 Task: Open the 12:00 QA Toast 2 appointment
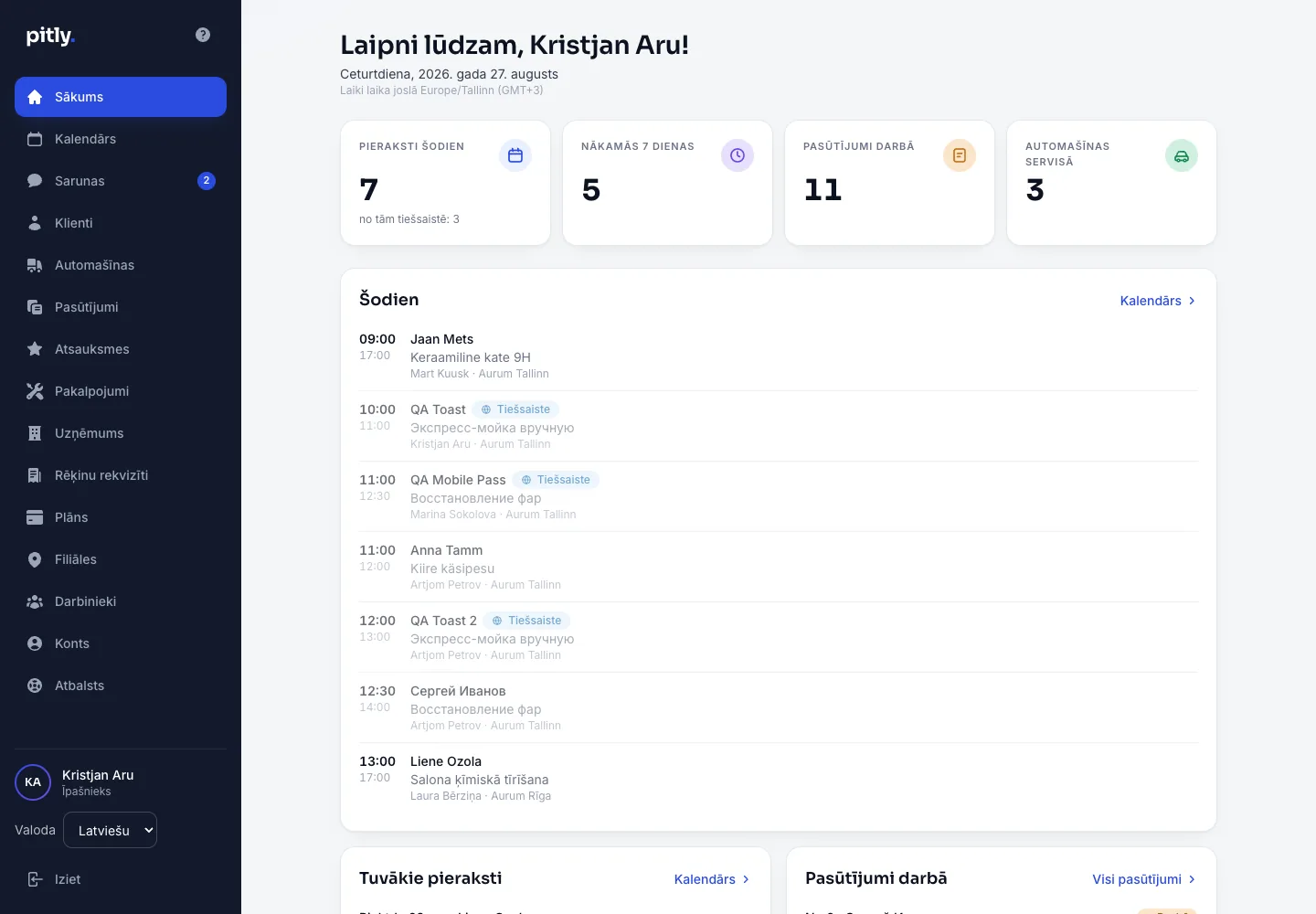click(x=779, y=637)
